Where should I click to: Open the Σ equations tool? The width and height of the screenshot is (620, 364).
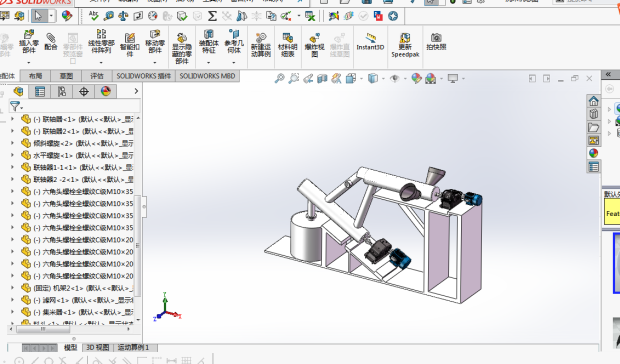click(x=212, y=16)
